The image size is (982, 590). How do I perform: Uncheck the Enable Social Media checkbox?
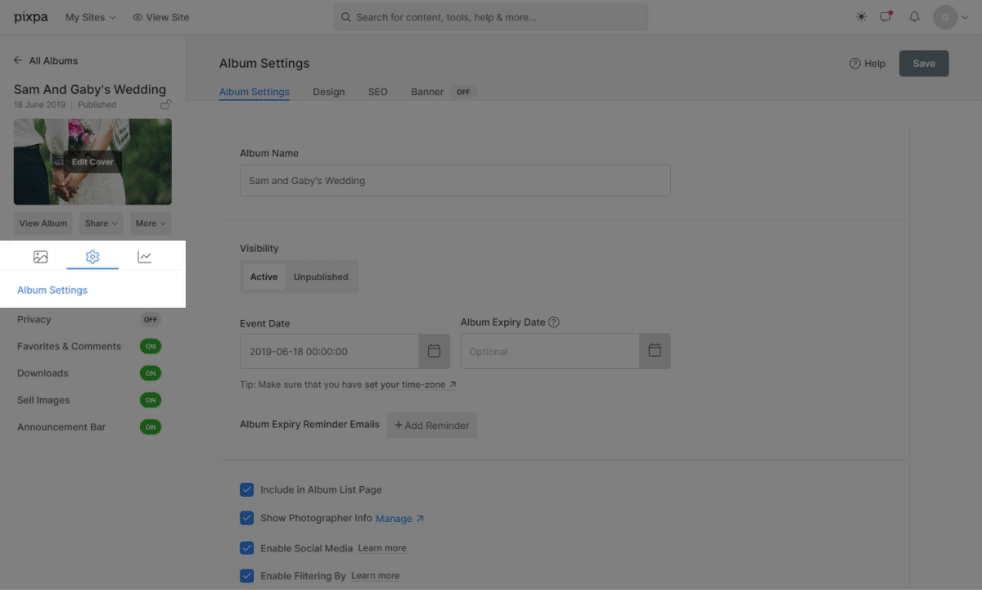click(x=247, y=548)
